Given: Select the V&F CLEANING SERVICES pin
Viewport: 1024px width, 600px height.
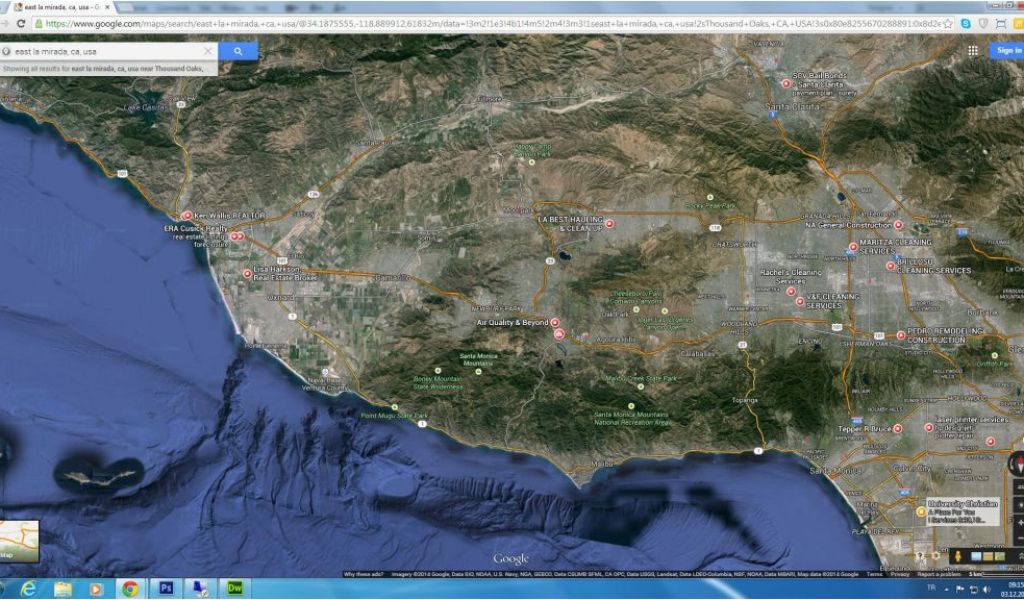Looking at the screenshot, I should (799, 301).
